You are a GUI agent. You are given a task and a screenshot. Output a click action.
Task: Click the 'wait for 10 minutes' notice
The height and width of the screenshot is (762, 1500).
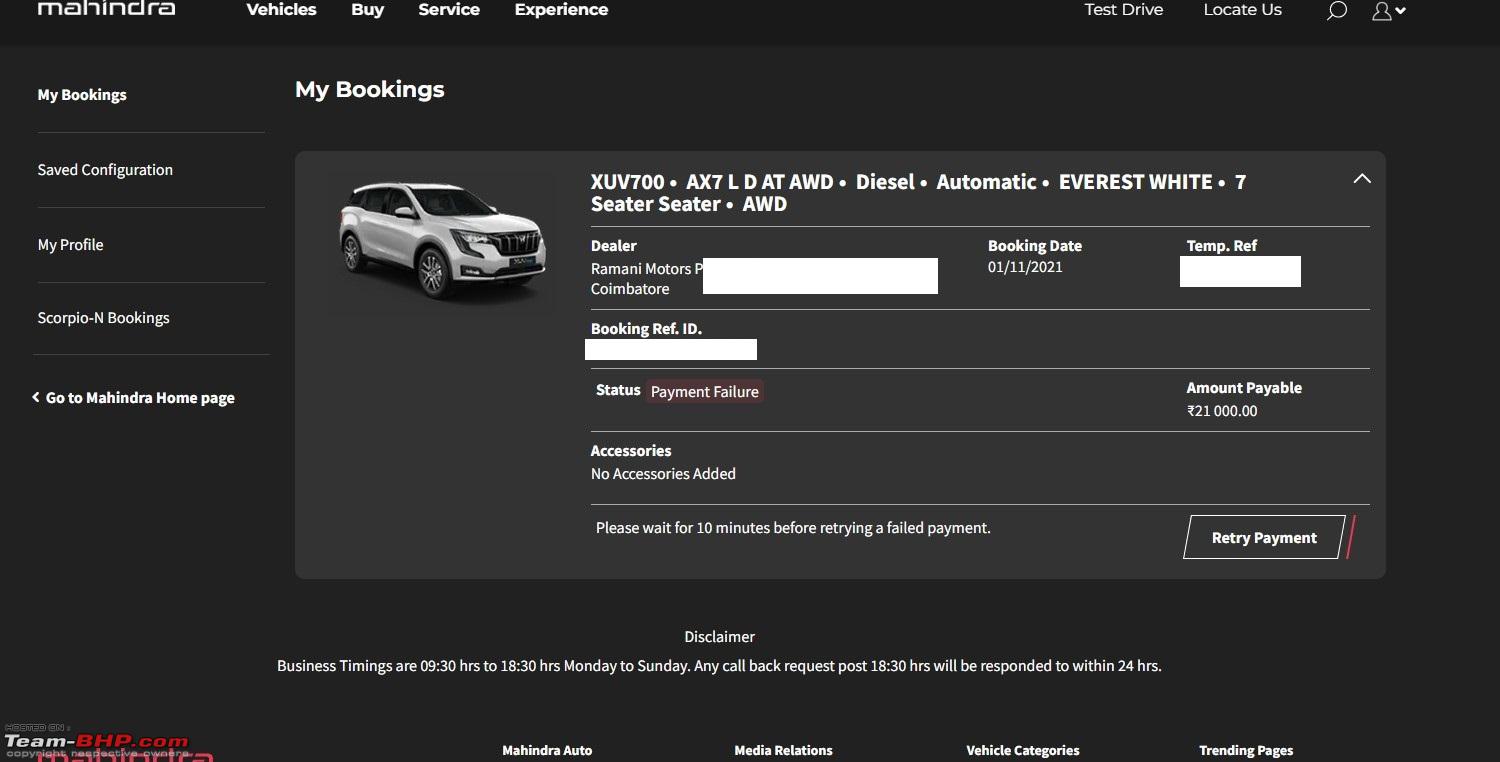(793, 528)
